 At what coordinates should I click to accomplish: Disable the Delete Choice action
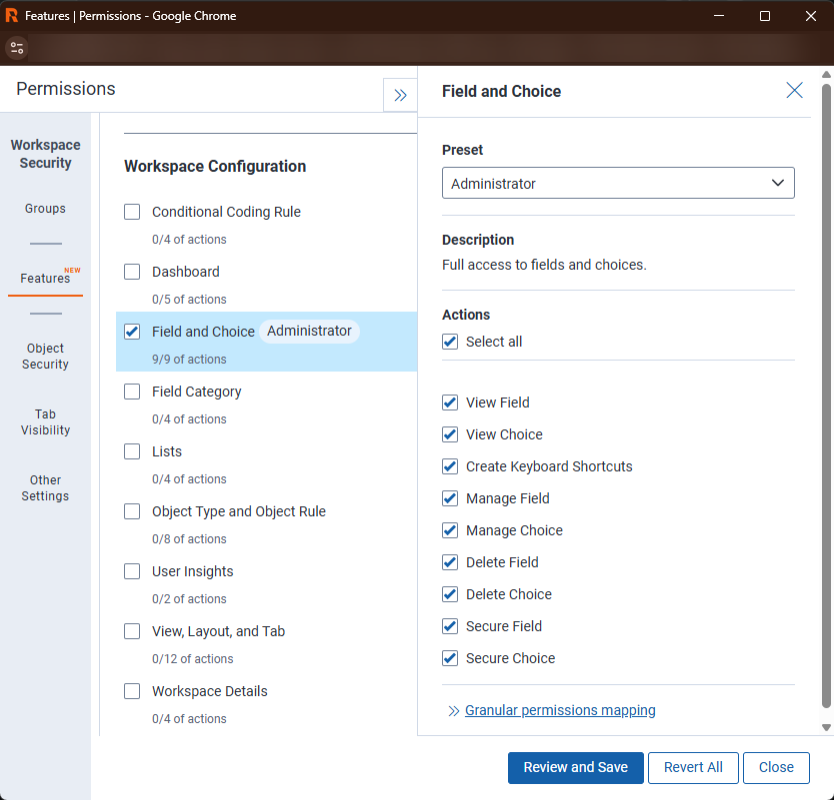point(450,594)
